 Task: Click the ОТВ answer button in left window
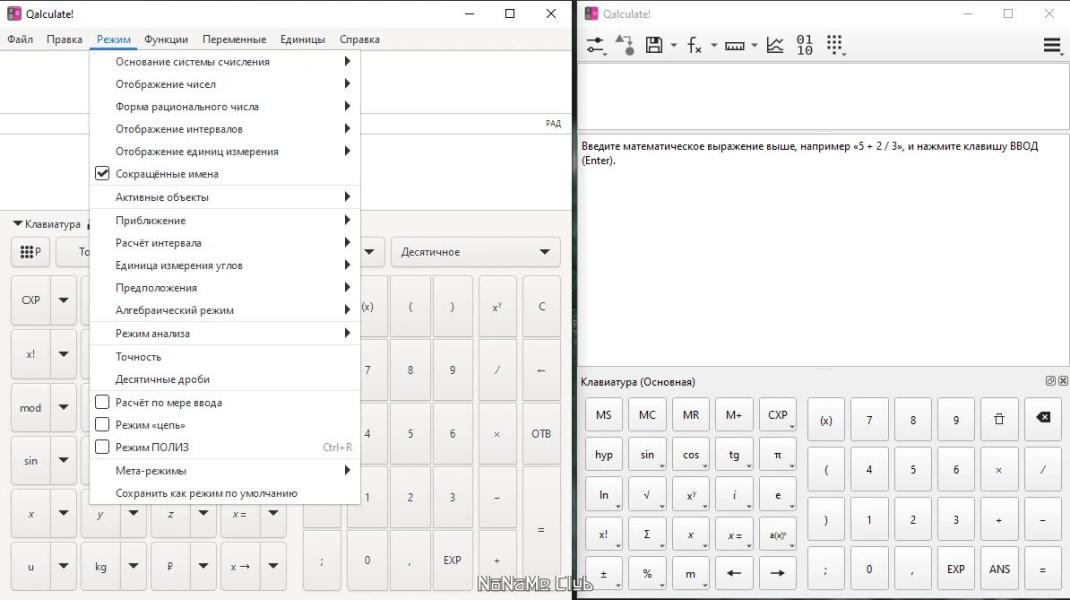(541, 433)
